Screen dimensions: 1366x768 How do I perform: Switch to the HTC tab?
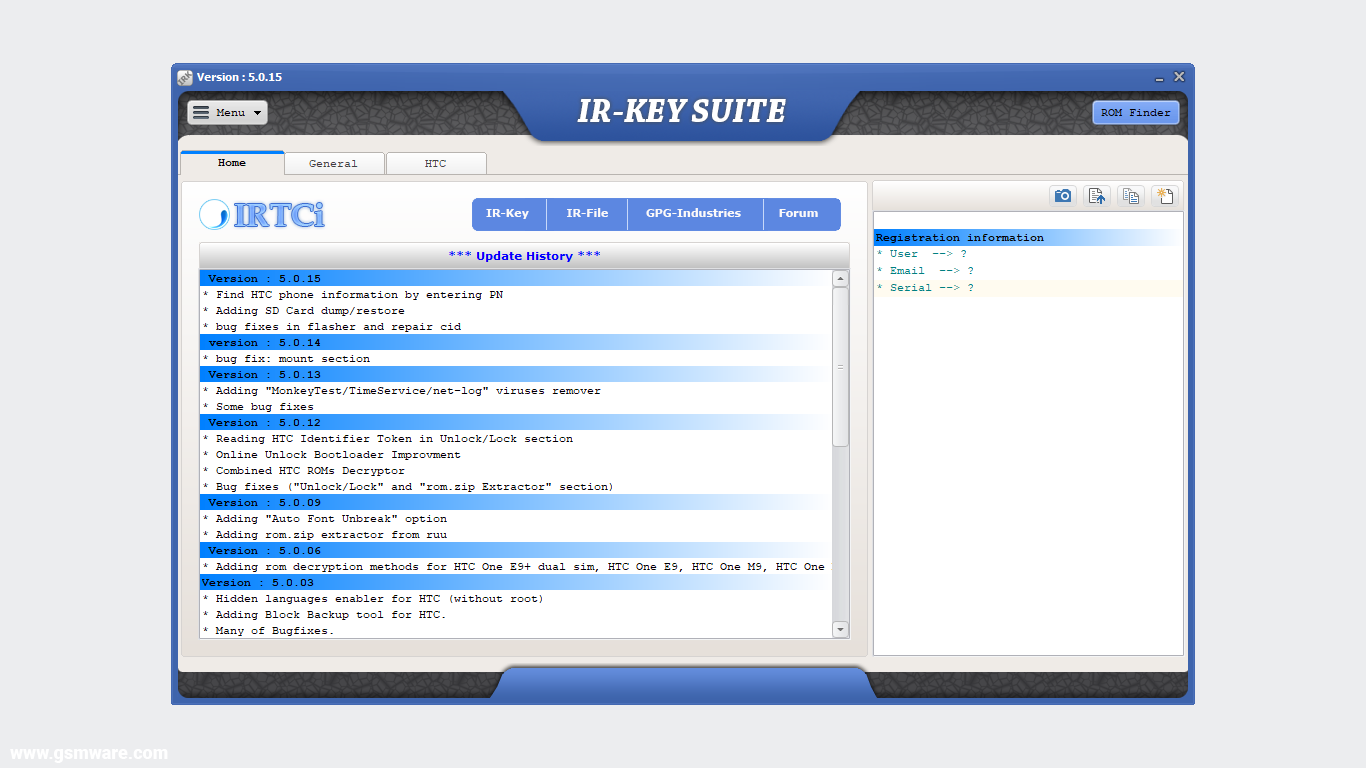coord(435,163)
